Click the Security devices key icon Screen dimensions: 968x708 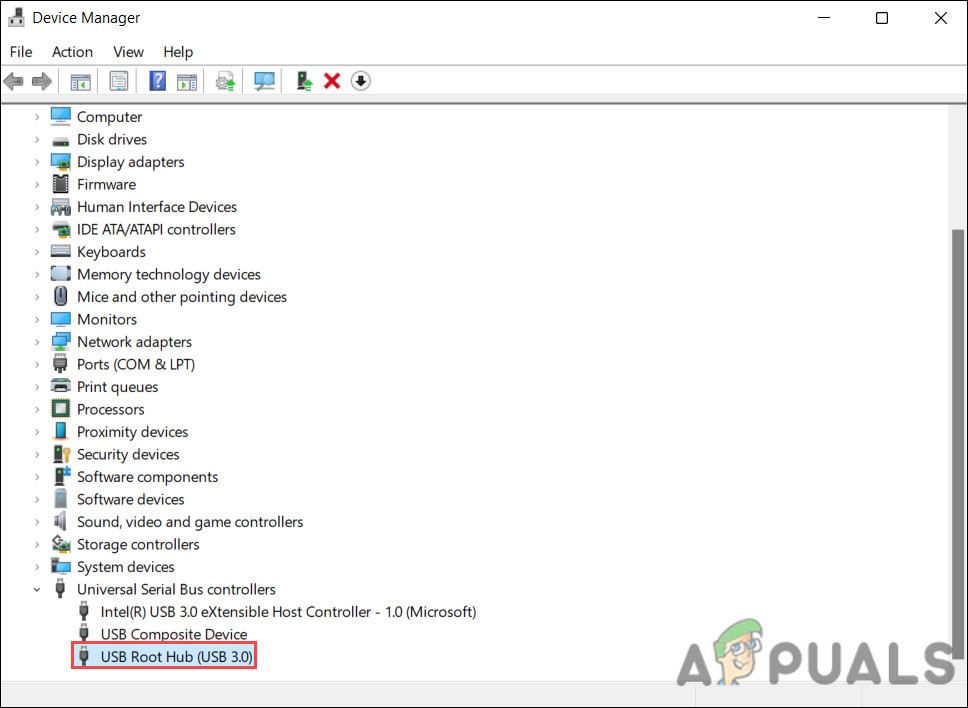[x=61, y=454]
